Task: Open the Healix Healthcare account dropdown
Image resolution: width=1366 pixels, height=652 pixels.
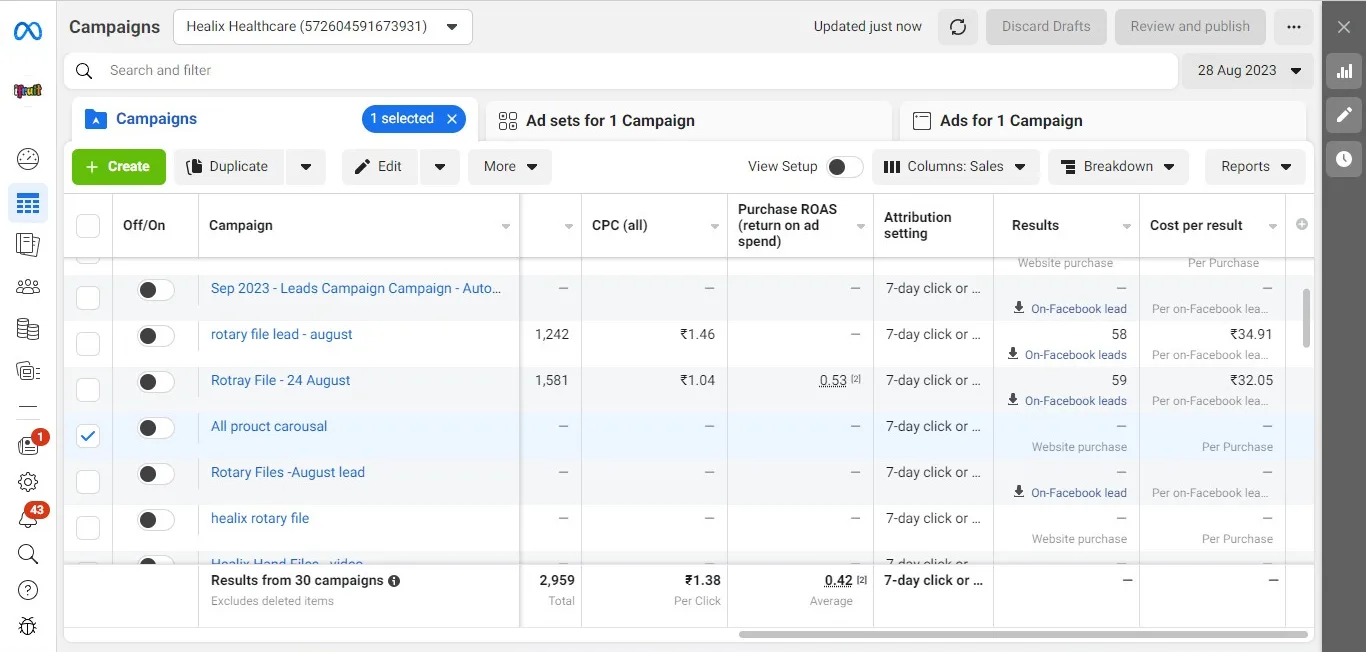Action: click(323, 27)
